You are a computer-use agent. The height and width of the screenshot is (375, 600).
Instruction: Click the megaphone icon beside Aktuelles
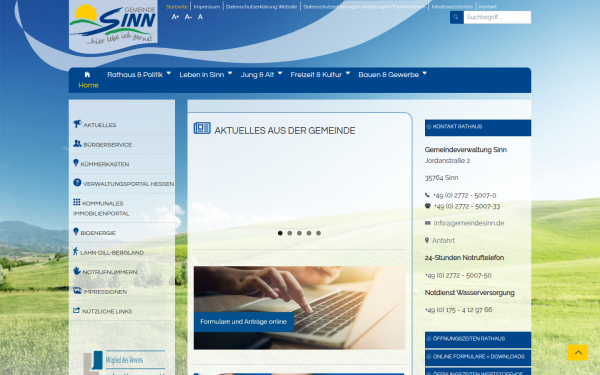(x=77, y=124)
